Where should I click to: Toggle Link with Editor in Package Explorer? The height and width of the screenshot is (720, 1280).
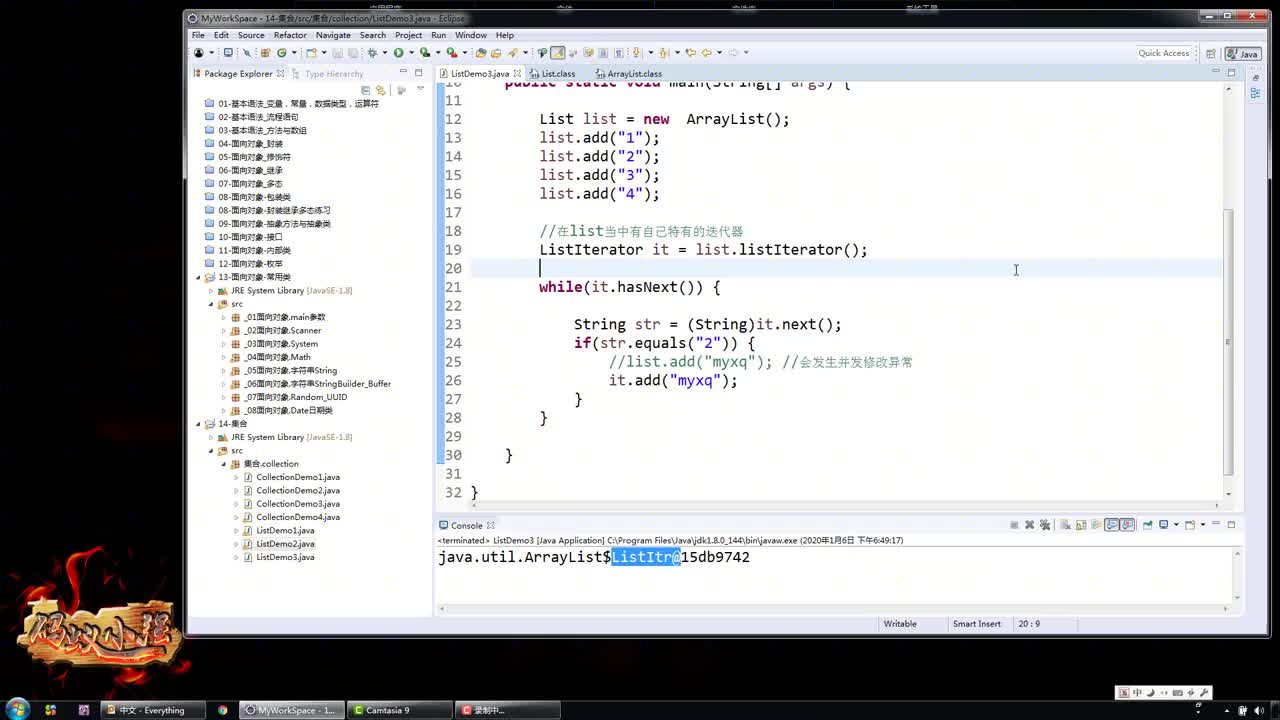[381, 90]
